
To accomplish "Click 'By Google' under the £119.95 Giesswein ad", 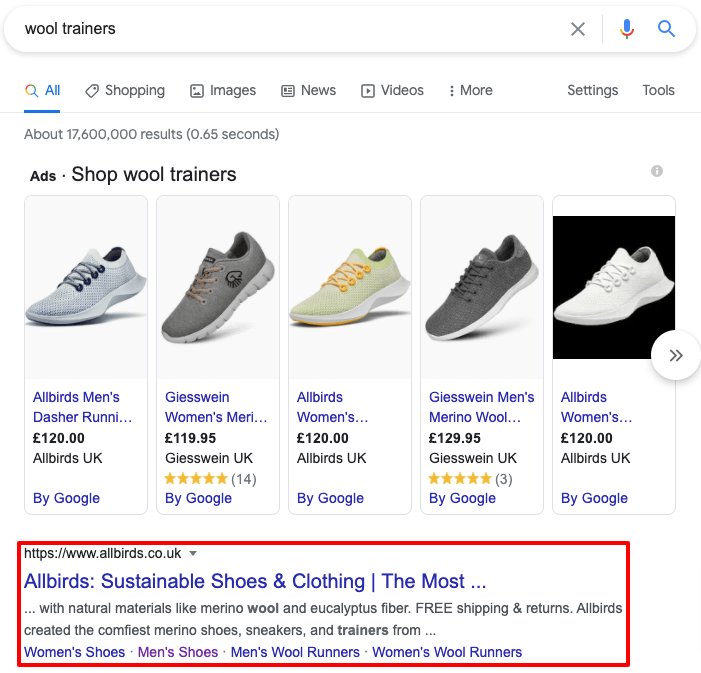I will pyautogui.click(x=198, y=498).
